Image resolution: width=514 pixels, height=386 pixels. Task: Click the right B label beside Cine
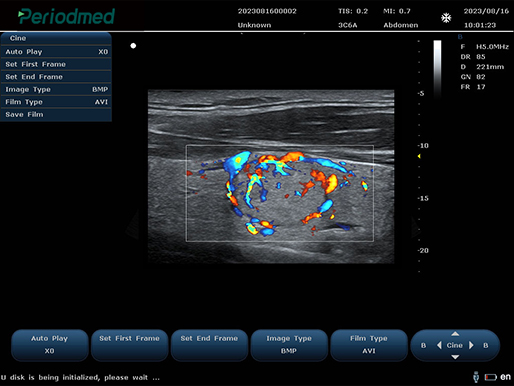click(486, 346)
